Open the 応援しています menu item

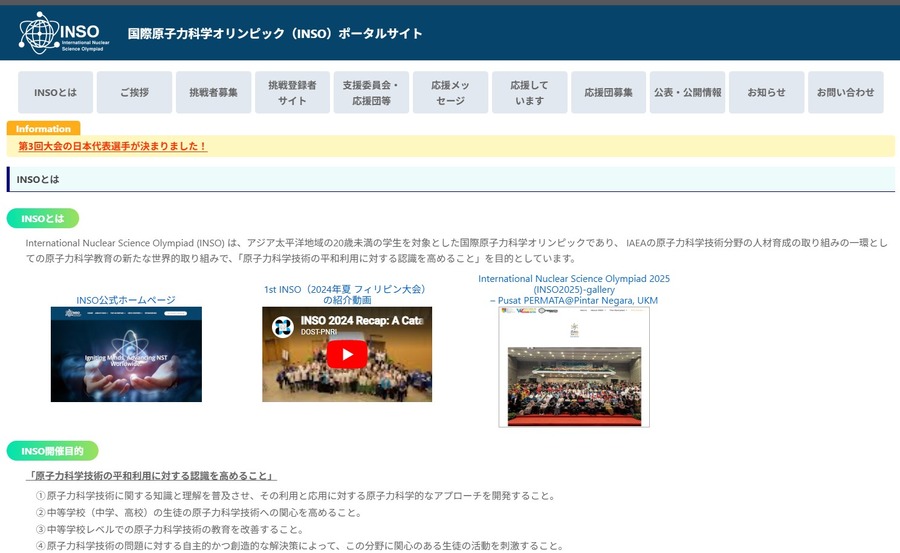tap(529, 92)
